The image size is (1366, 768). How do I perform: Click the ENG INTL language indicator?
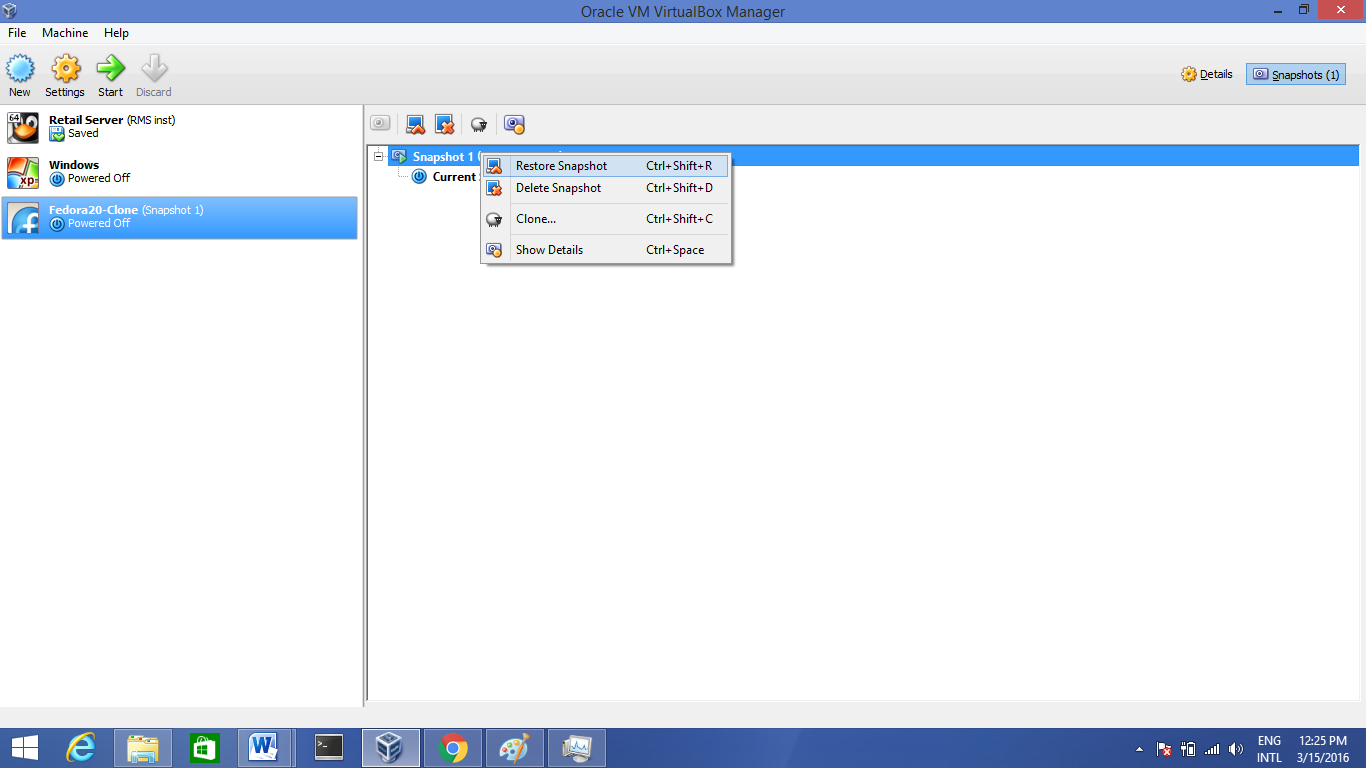tap(1269, 749)
